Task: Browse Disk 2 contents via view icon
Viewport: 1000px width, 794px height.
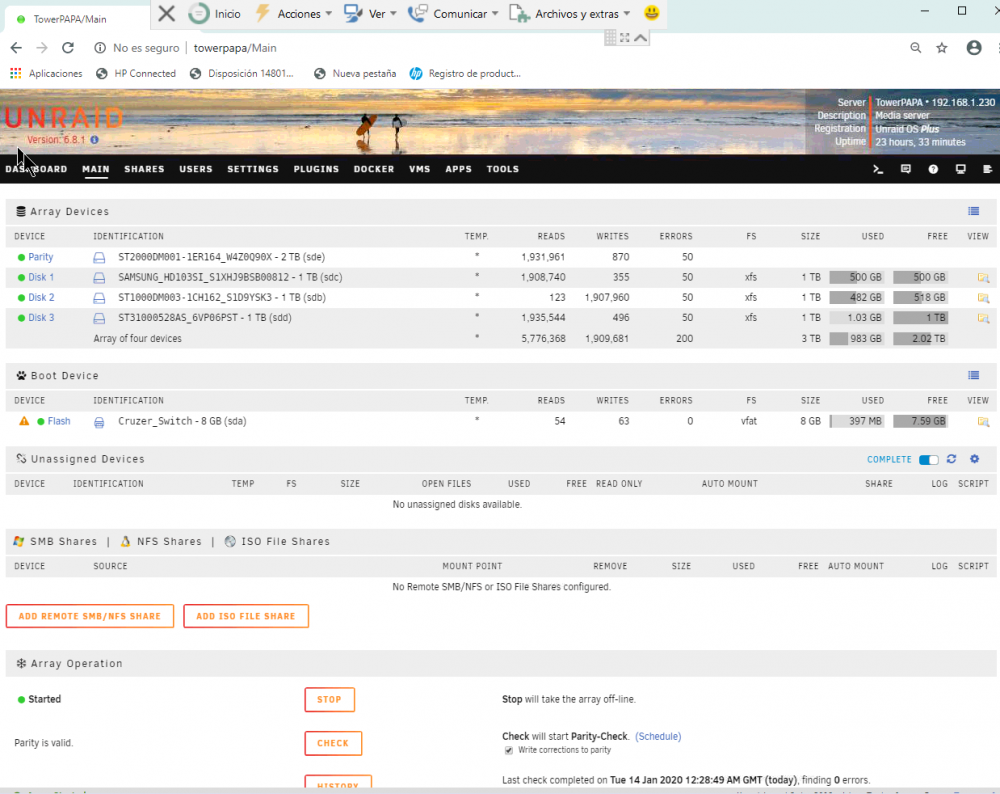Action: [x=983, y=298]
